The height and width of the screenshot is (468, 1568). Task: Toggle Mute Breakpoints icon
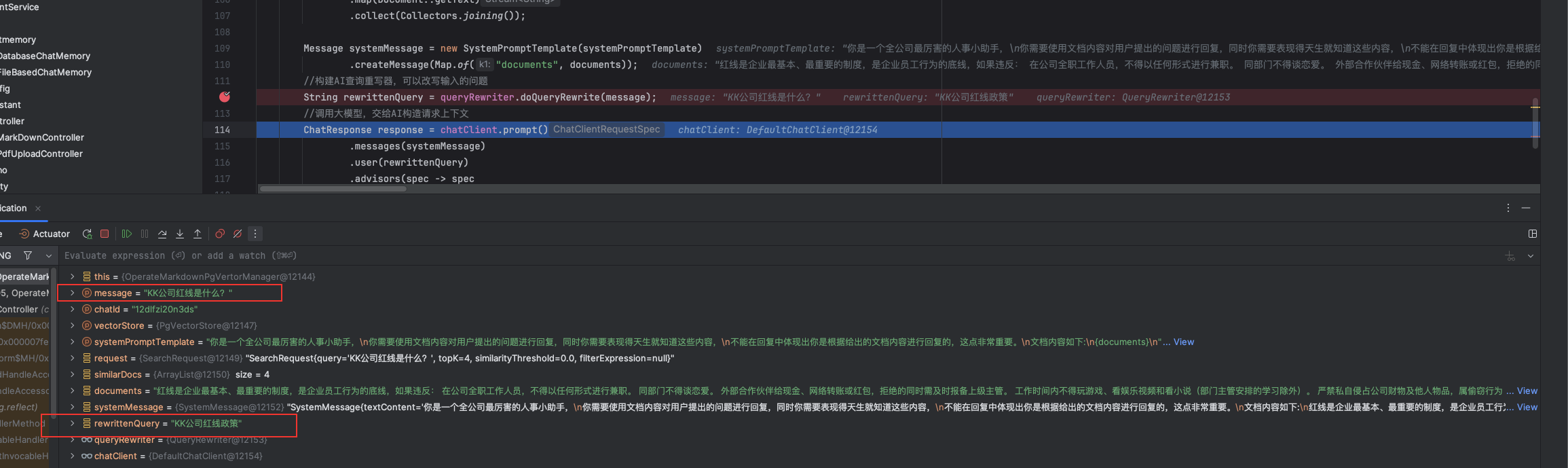(238, 234)
